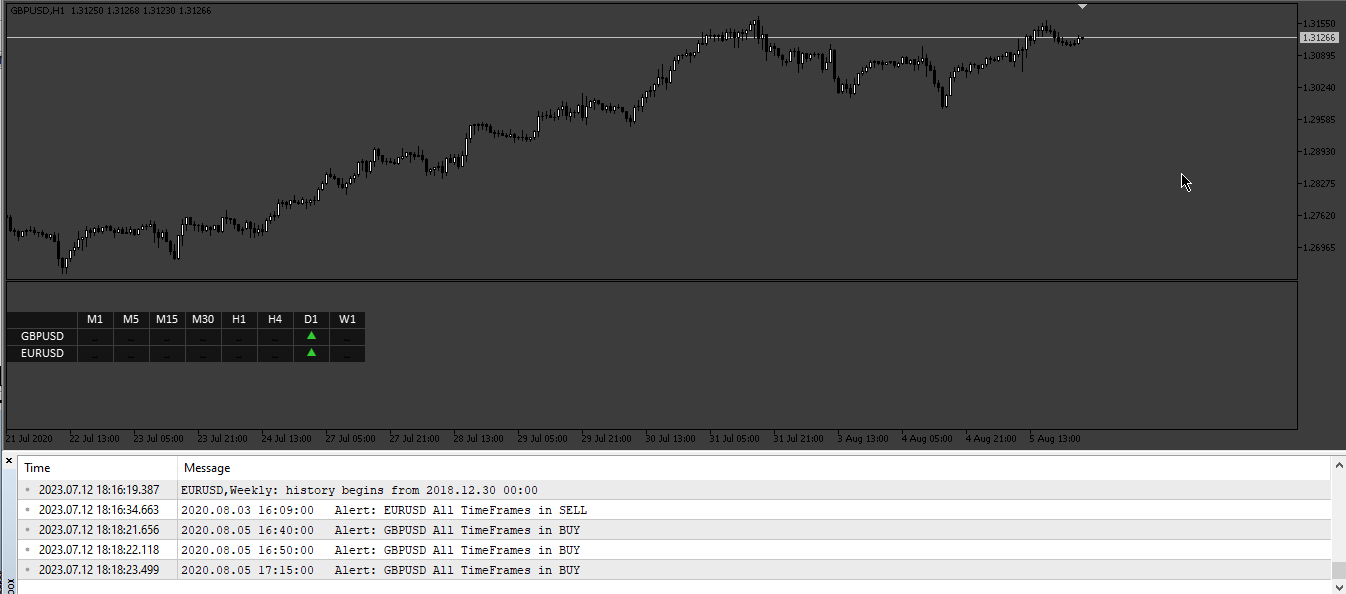Click the 1.31550 price axis label
This screenshot has width=1346, height=594.
pos(1320,23)
